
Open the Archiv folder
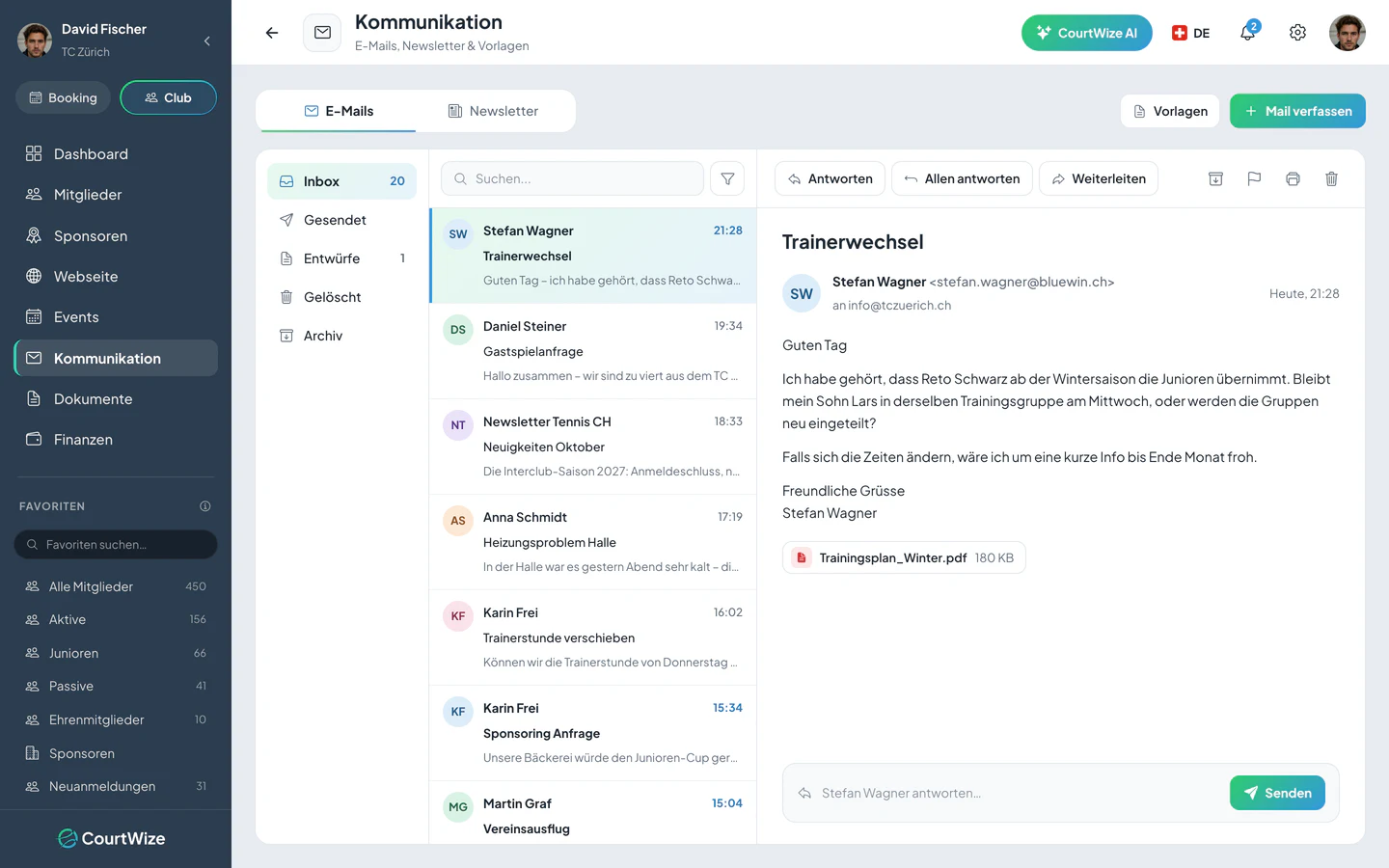(341, 336)
